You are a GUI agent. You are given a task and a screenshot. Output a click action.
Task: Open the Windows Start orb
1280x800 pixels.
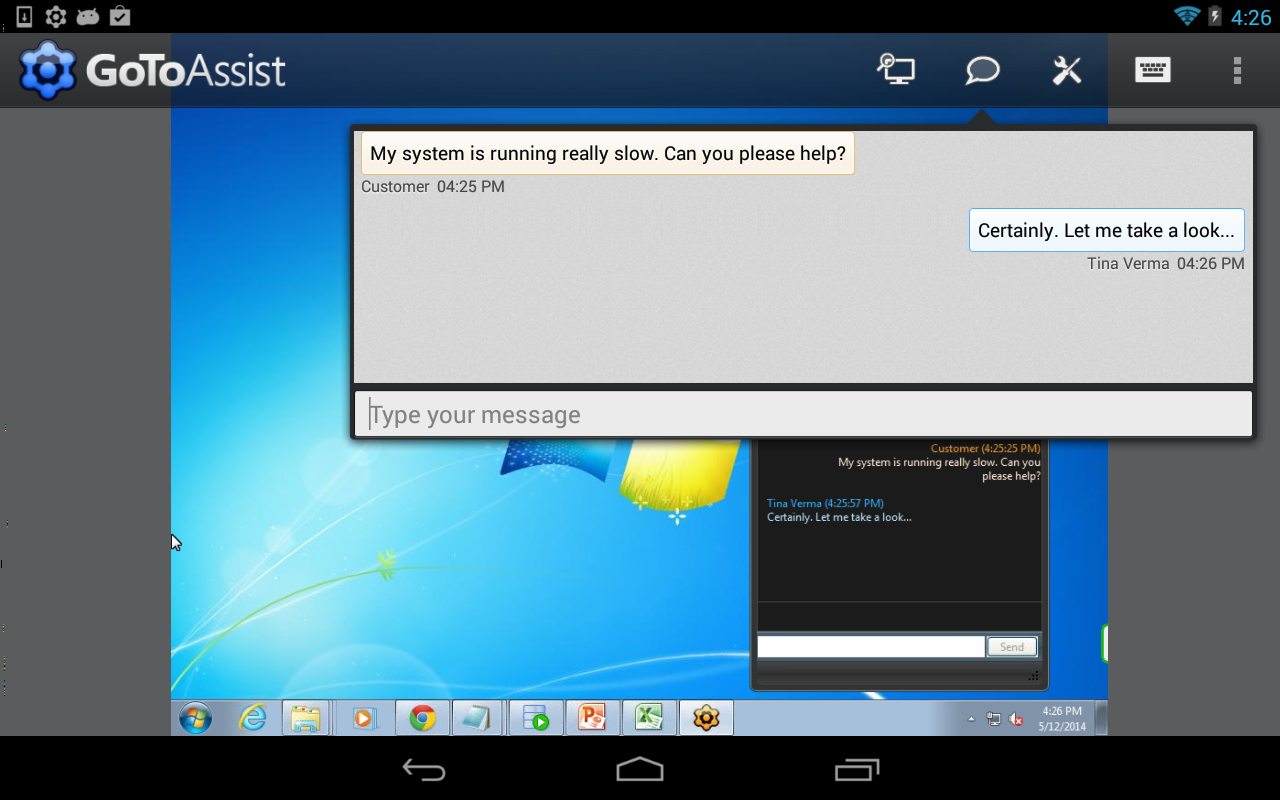[x=195, y=718]
